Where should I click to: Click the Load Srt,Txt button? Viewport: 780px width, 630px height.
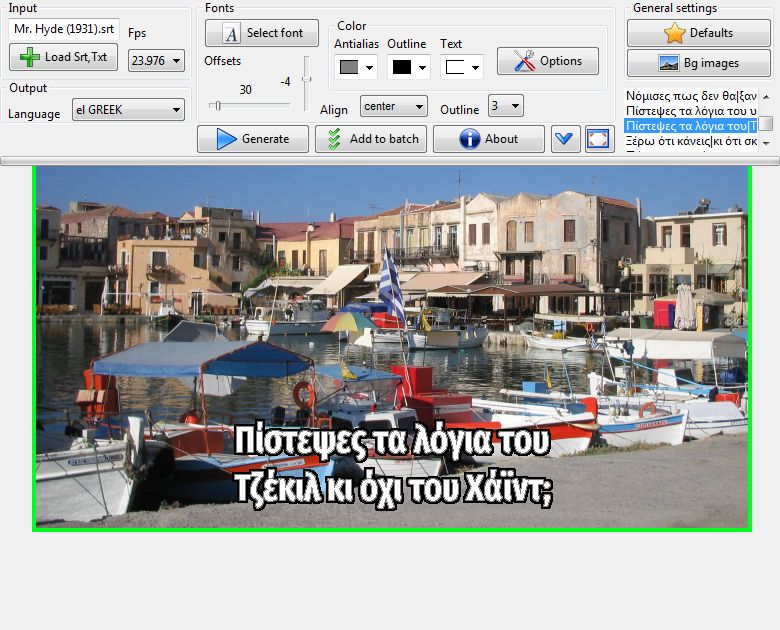click(x=64, y=57)
